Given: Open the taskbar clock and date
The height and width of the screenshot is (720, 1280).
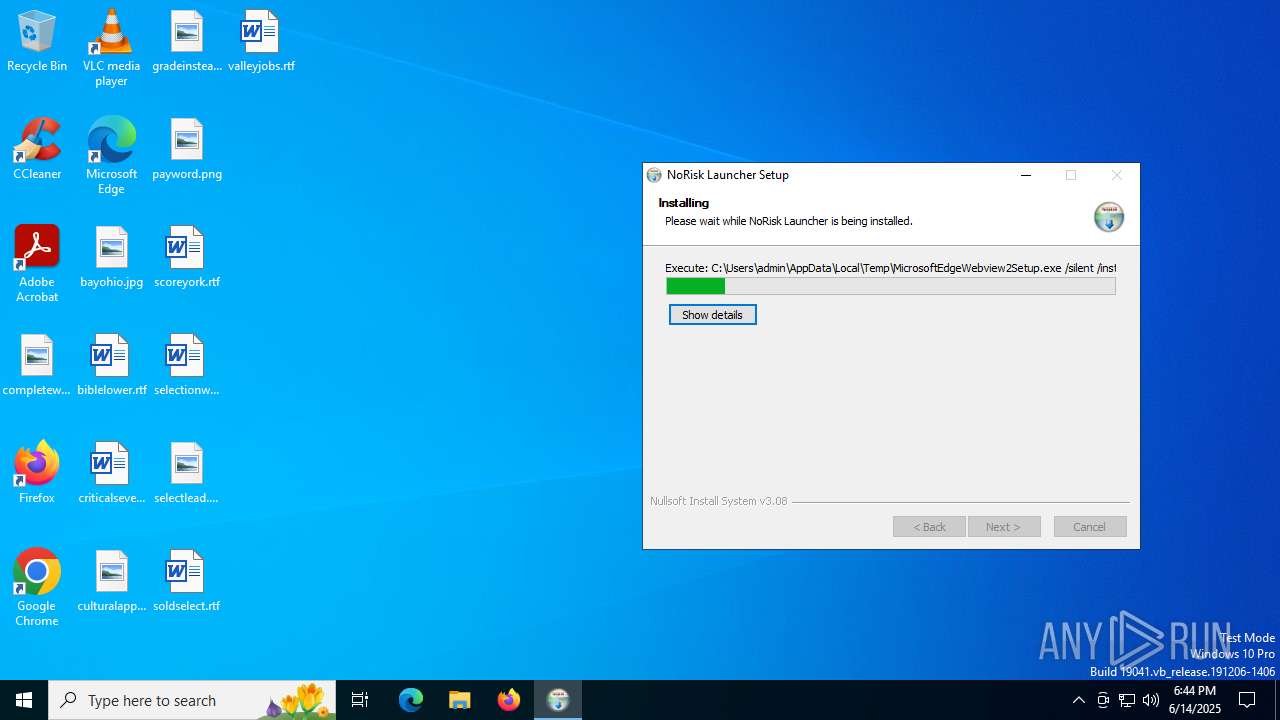Looking at the screenshot, I should tap(1195, 700).
